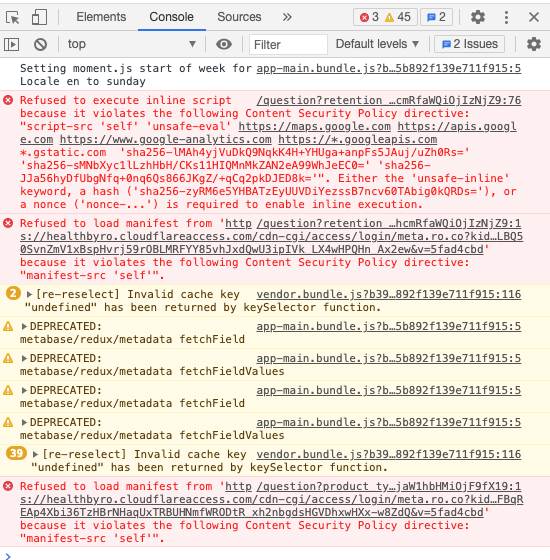
Task: Open console settings gear beside Issues
Action: tap(534, 44)
